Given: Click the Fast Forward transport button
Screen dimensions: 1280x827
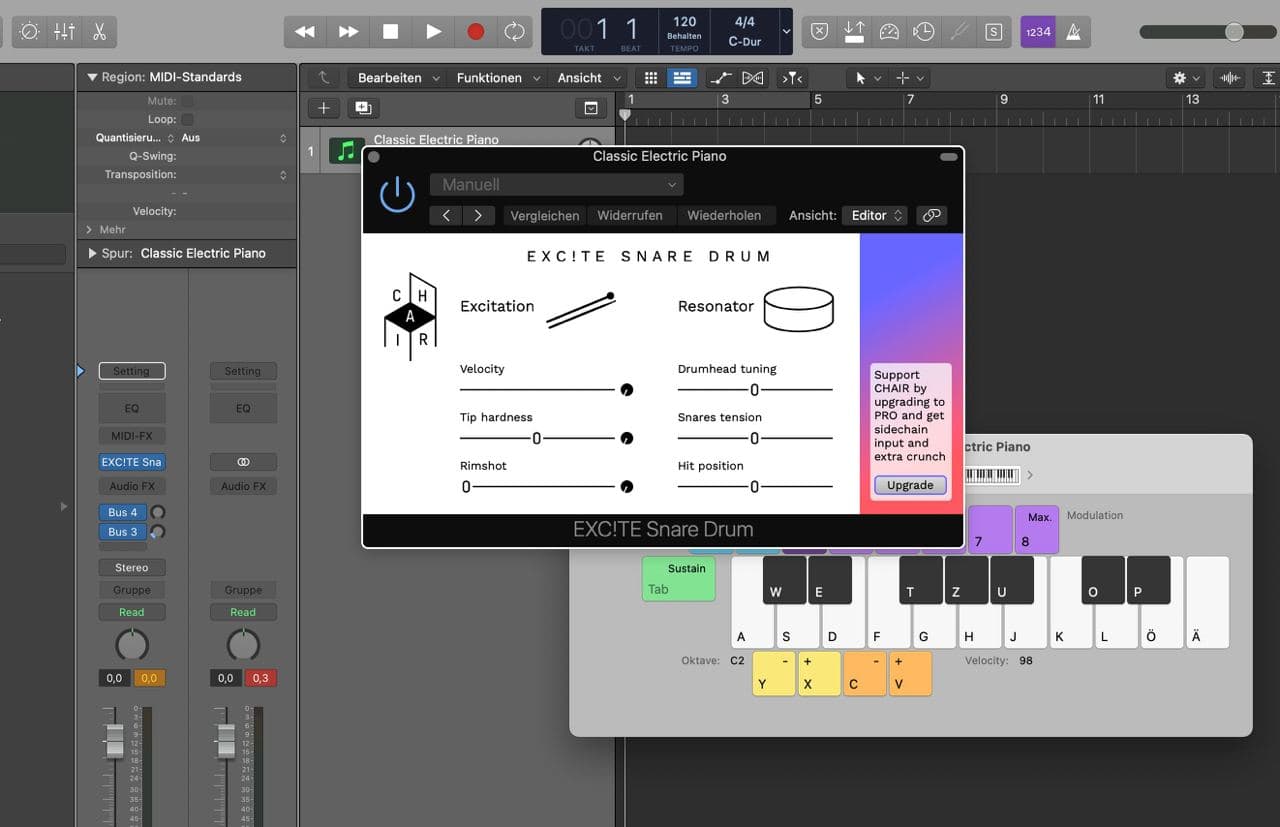Looking at the screenshot, I should [x=348, y=32].
